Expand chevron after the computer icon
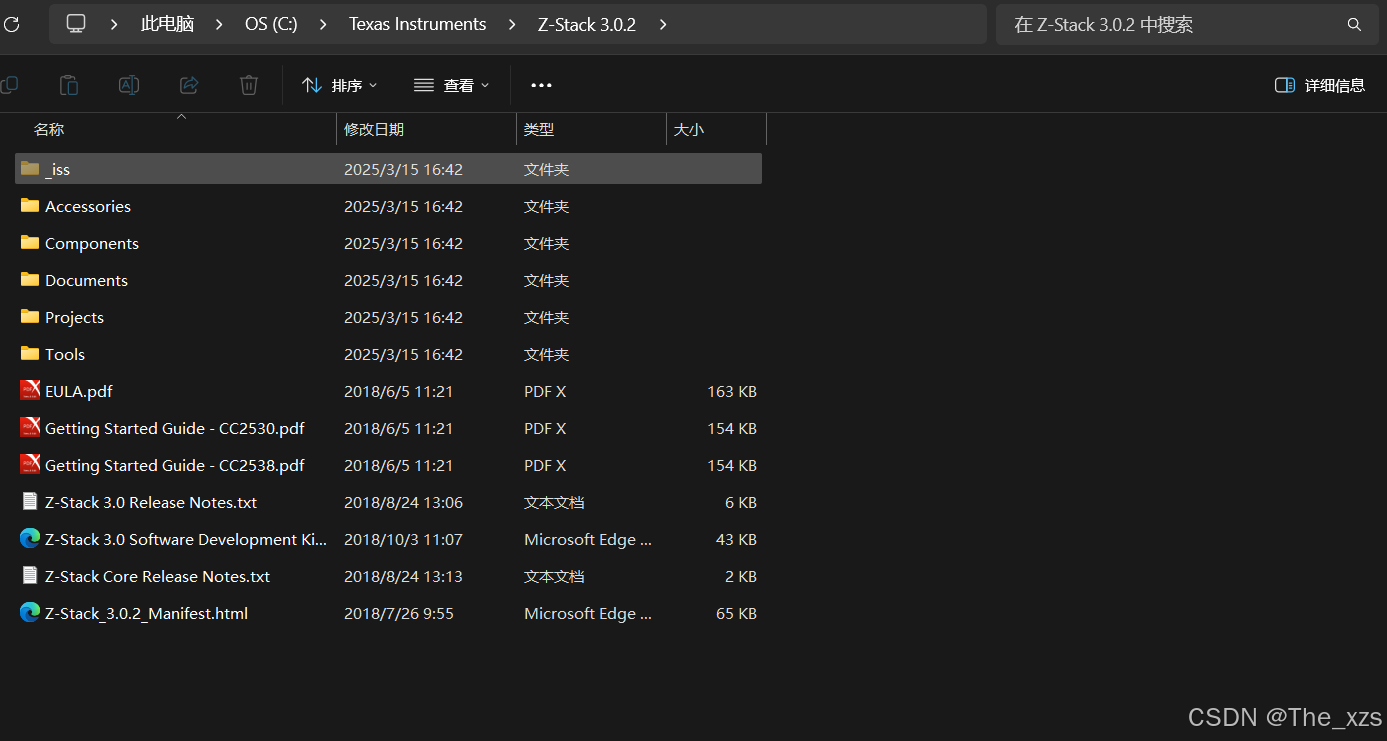1387x741 pixels. pyautogui.click(x=114, y=24)
